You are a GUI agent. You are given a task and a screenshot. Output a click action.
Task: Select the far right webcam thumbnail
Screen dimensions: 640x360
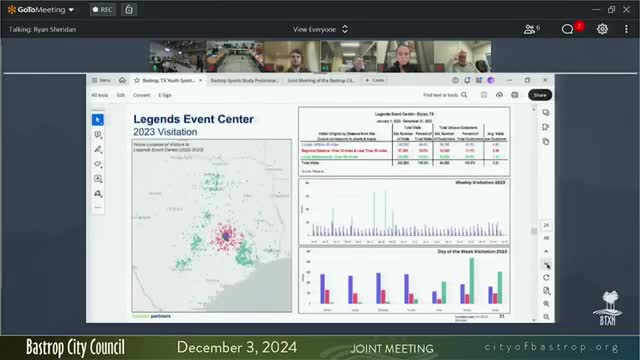point(462,56)
